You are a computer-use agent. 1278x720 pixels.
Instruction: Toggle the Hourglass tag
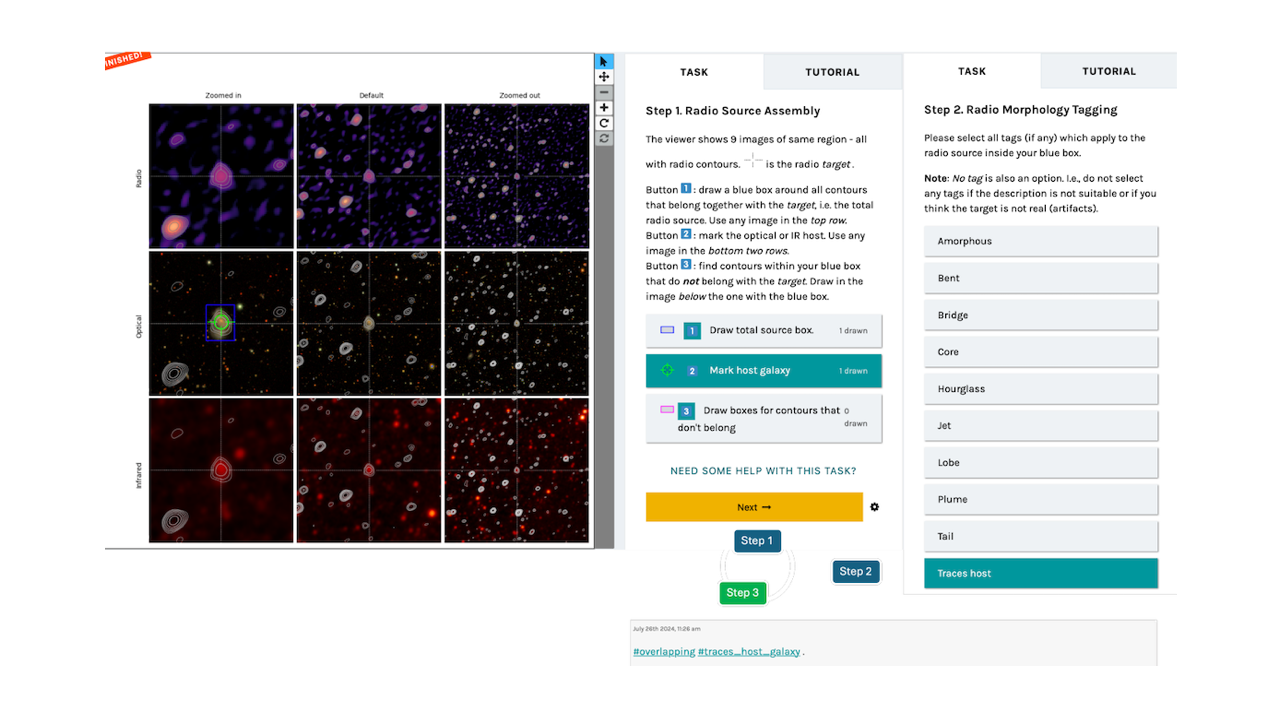[x=1041, y=389]
